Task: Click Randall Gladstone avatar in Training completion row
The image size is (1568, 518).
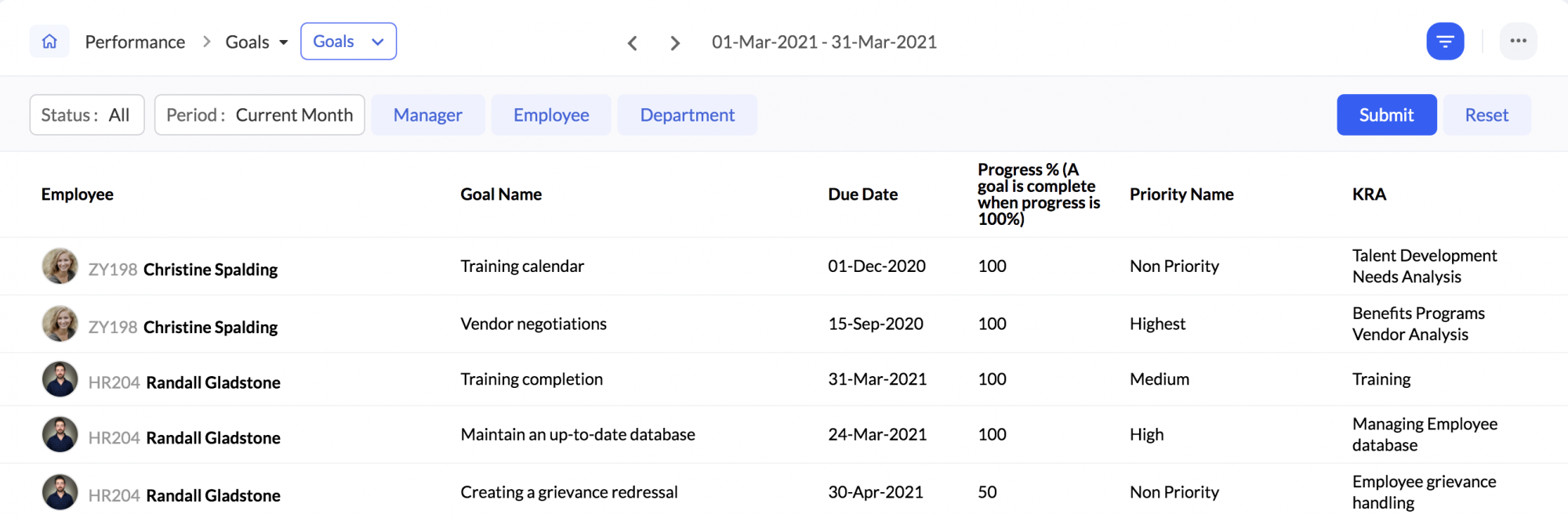Action: pos(60,379)
